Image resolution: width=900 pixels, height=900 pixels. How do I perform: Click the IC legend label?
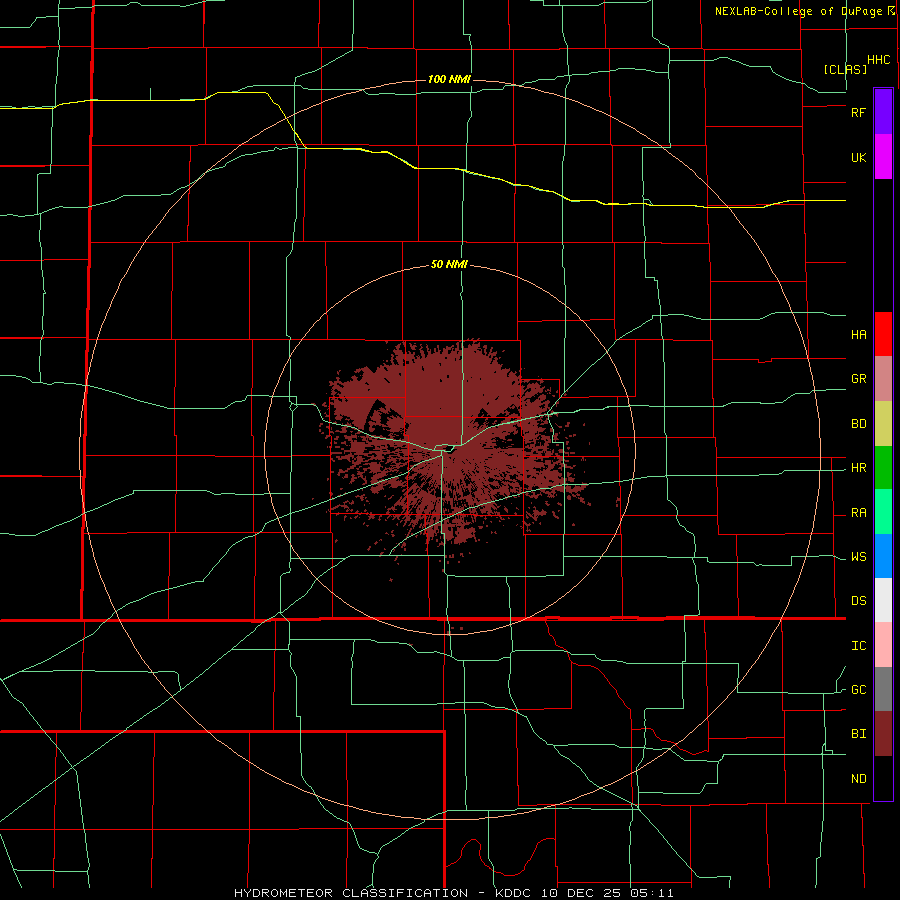click(858, 646)
